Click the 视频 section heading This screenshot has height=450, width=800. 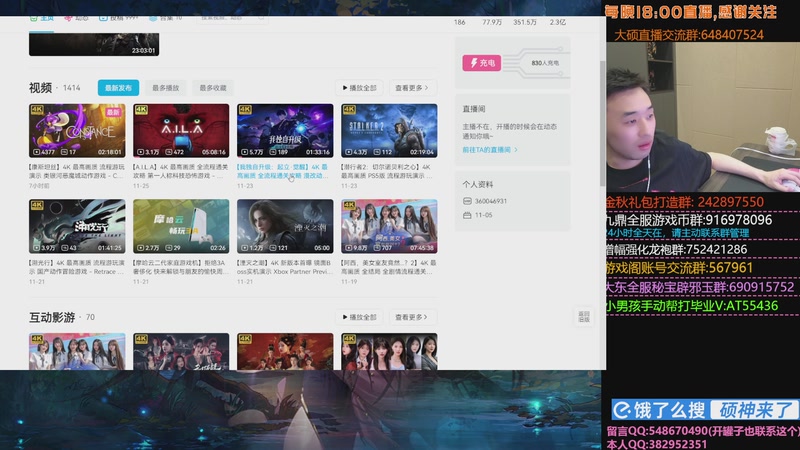(x=40, y=88)
